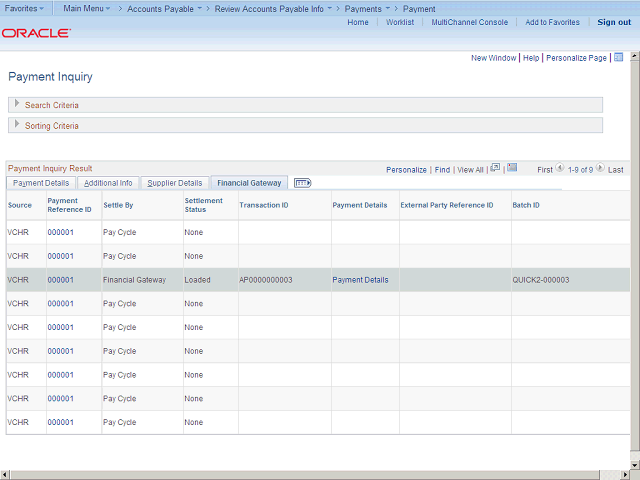Screen dimensions: 640x480
Task: Click the show all columns icon
Action: click(302, 183)
